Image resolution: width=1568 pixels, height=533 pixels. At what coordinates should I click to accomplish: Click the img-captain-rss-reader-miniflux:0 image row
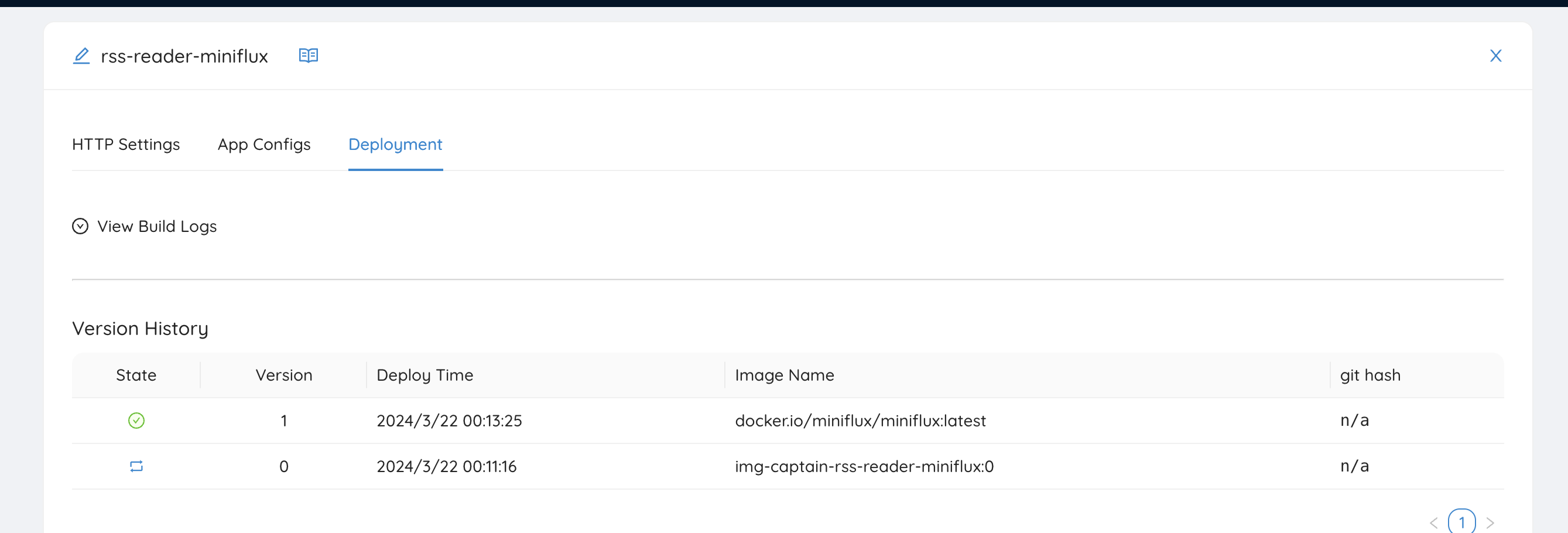click(x=864, y=466)
